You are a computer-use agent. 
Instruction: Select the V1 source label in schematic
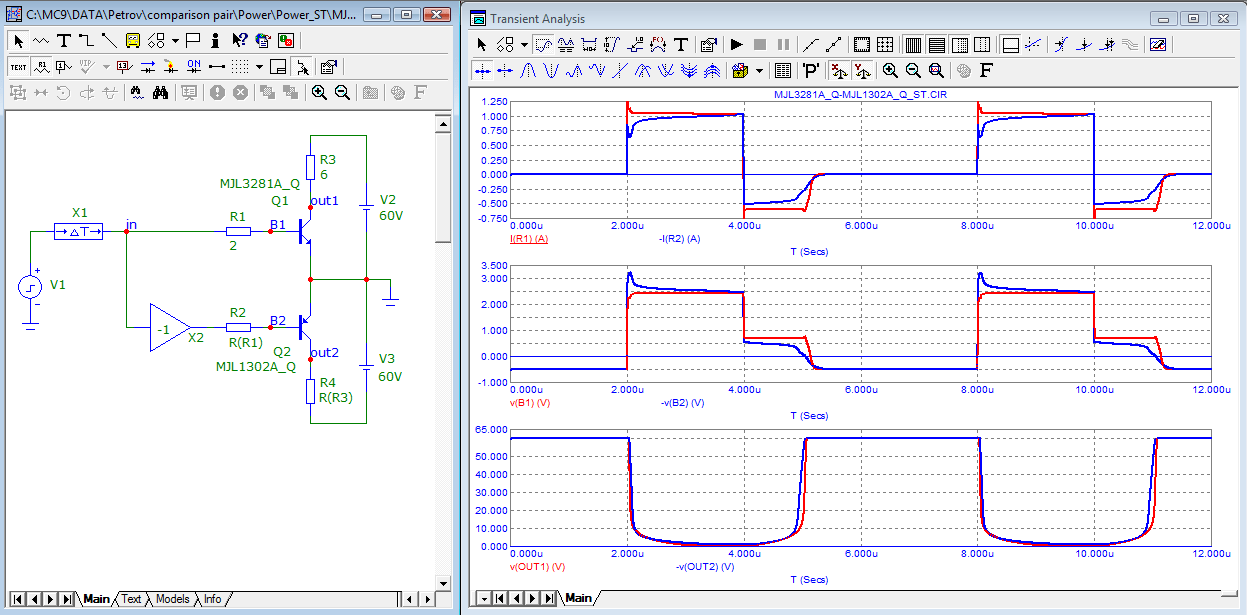click(58, 285)
